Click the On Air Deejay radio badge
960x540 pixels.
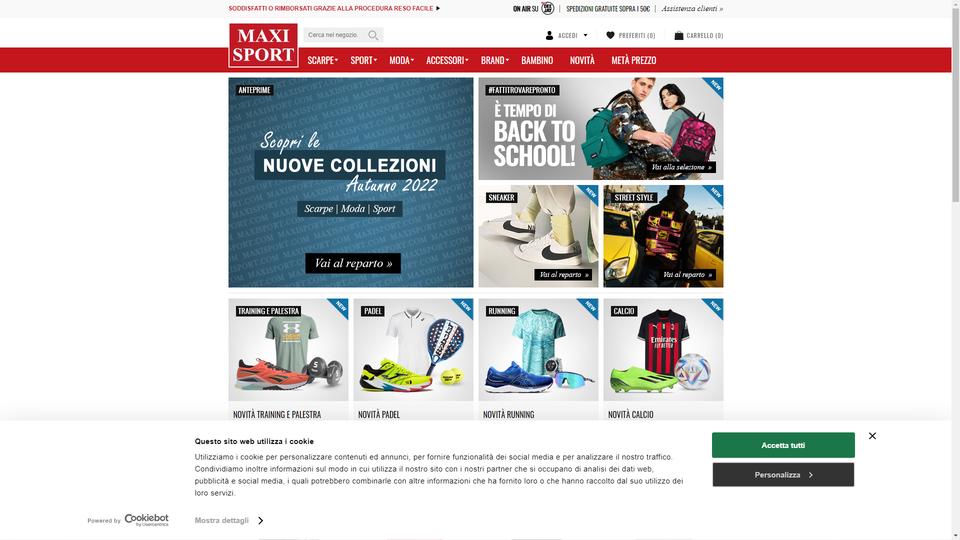click(x=547, y=9)
